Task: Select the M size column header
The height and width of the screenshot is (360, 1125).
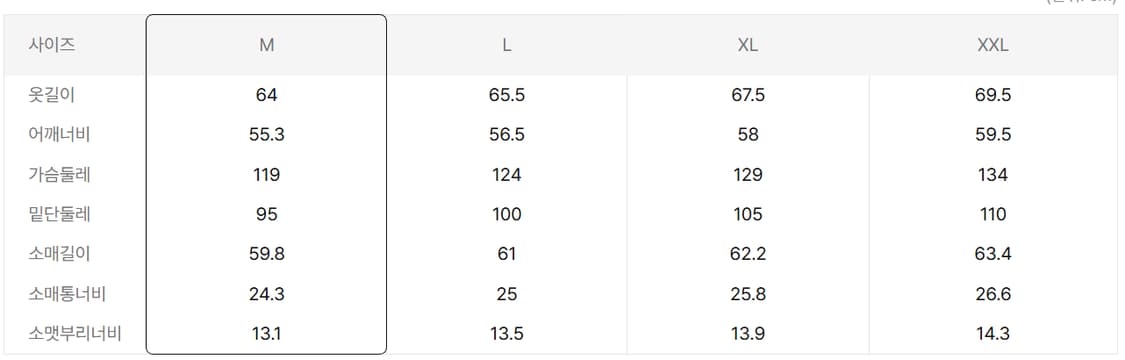Action: 266,45
